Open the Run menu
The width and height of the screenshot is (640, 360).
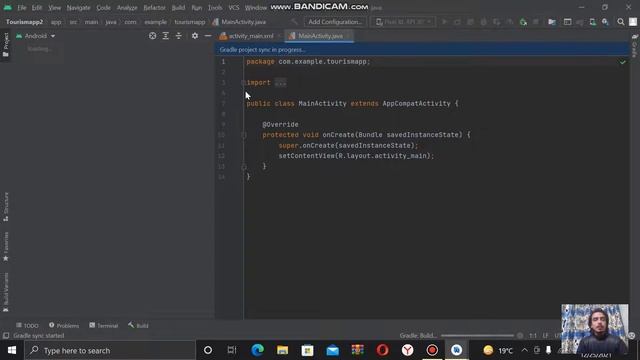pos(196,8)
